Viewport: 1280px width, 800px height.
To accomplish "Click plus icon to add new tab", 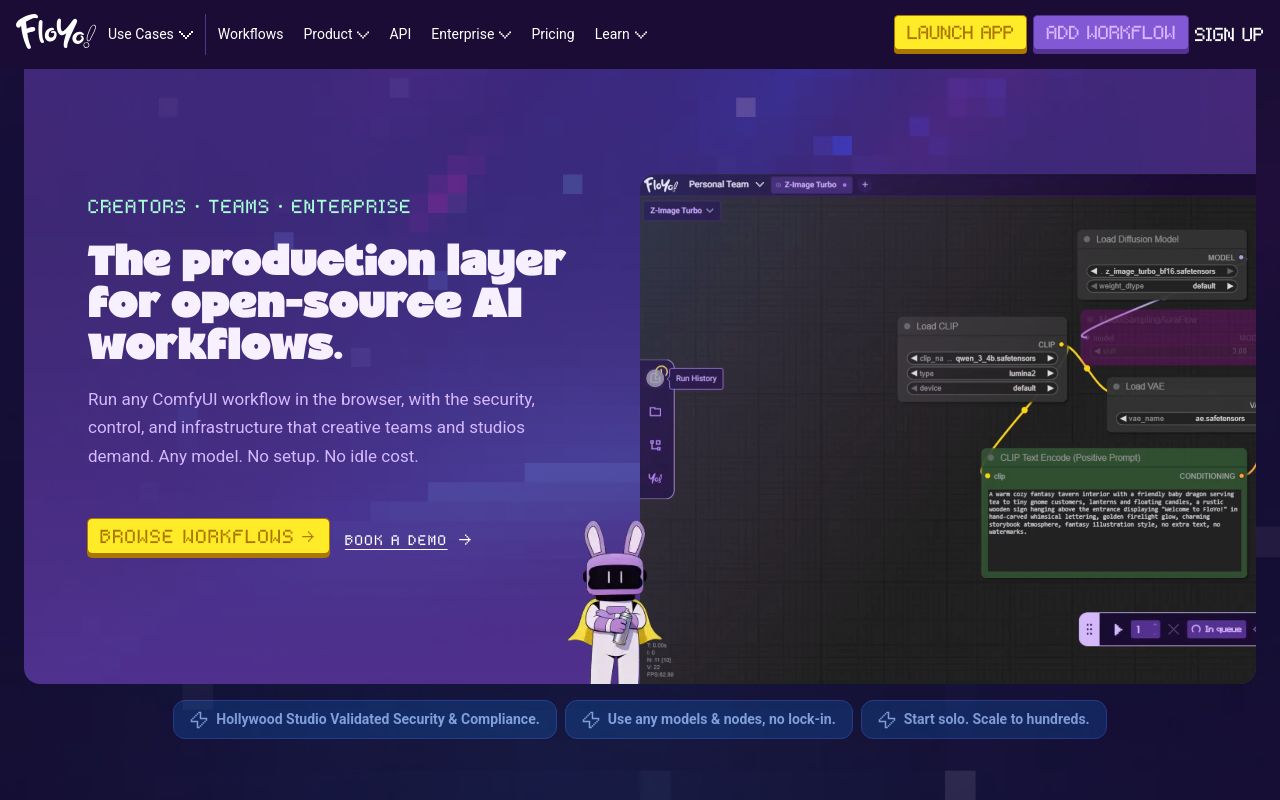I will click(x=865, y=184).
